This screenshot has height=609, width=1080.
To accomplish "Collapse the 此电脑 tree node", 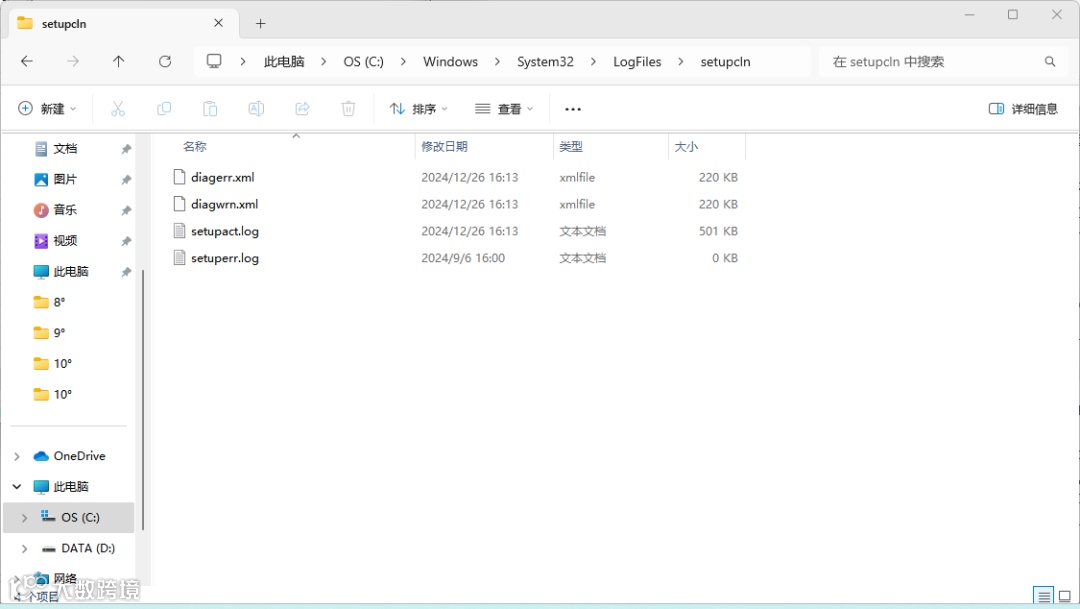I will pyautogui.click(x=17, y=486).
